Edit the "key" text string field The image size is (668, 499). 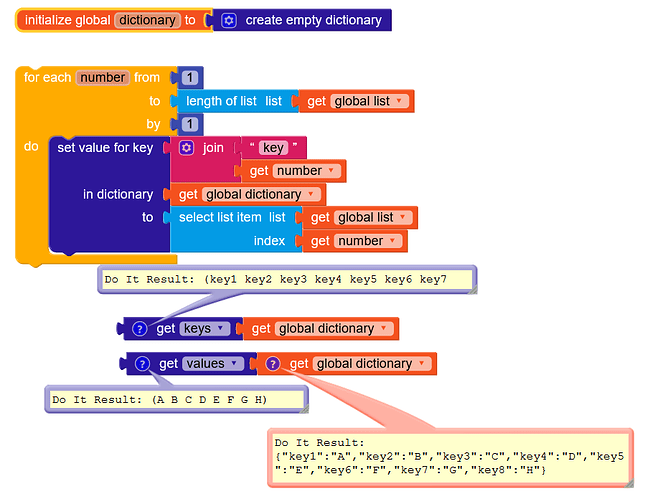(273, 148)
